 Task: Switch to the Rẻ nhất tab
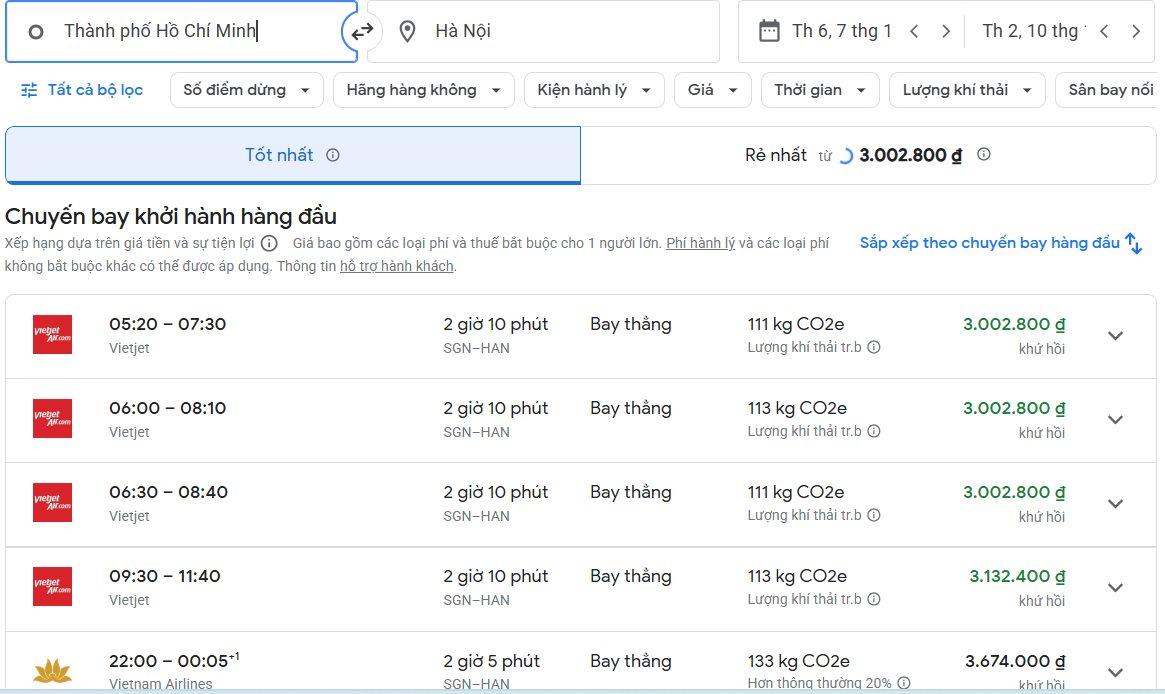(868, 155)
